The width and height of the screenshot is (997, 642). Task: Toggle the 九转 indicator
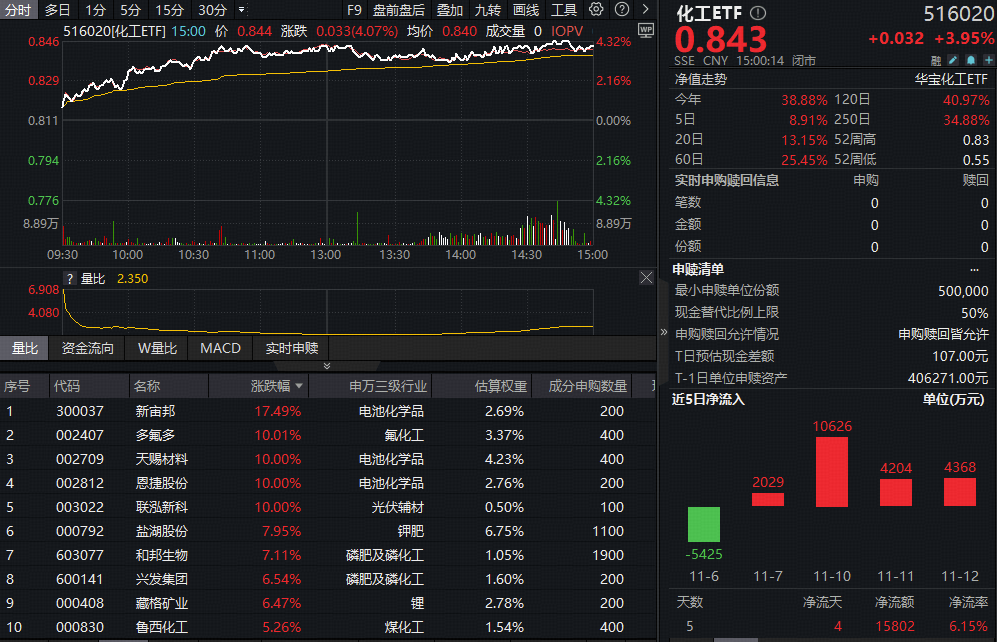(487, 10)
